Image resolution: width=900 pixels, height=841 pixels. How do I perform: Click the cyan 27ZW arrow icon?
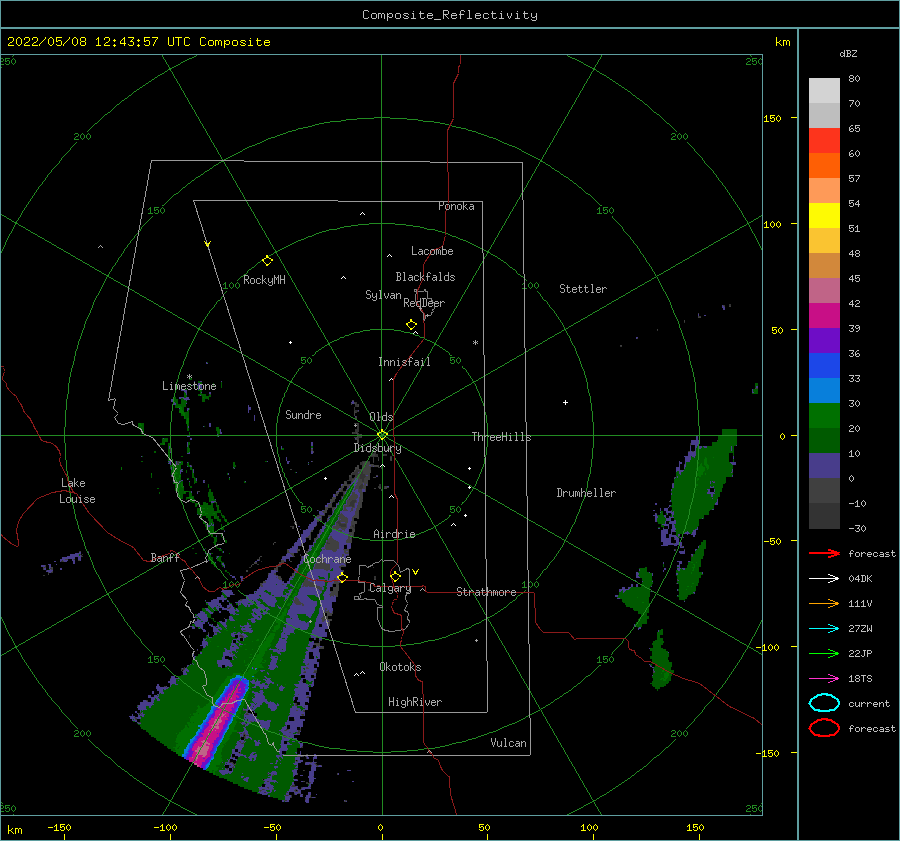click(x=824, y=629)
